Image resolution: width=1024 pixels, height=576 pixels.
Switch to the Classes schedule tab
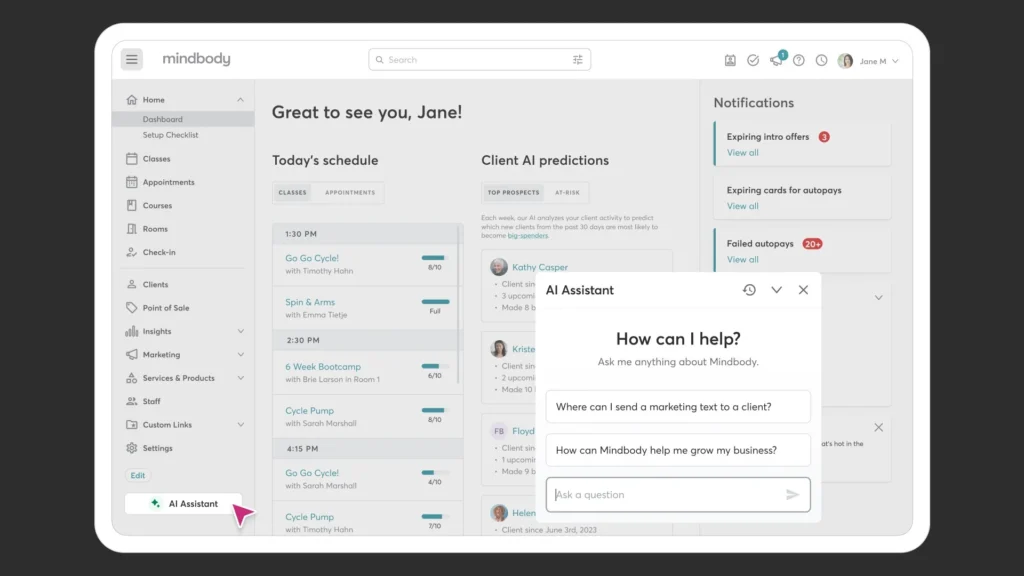pos(292,193)
